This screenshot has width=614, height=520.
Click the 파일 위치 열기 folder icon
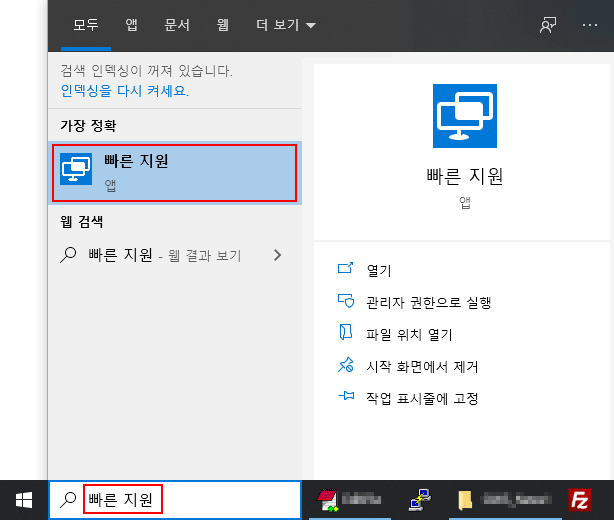(x=346, y=334)
